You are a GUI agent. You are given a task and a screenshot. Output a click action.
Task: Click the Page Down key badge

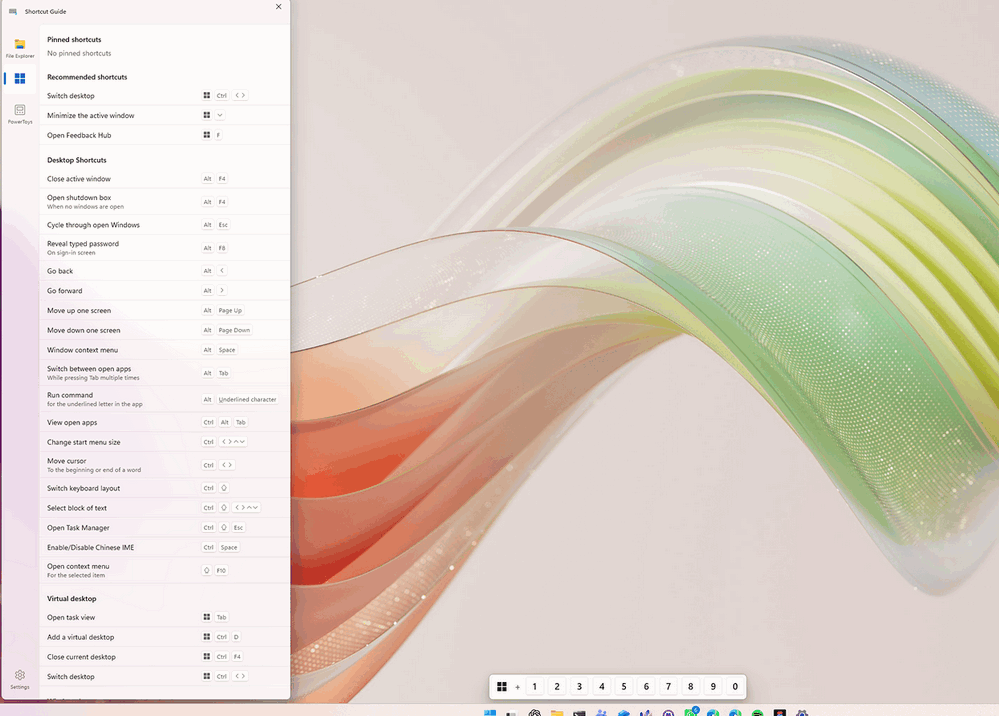click(x=234, y=330)
